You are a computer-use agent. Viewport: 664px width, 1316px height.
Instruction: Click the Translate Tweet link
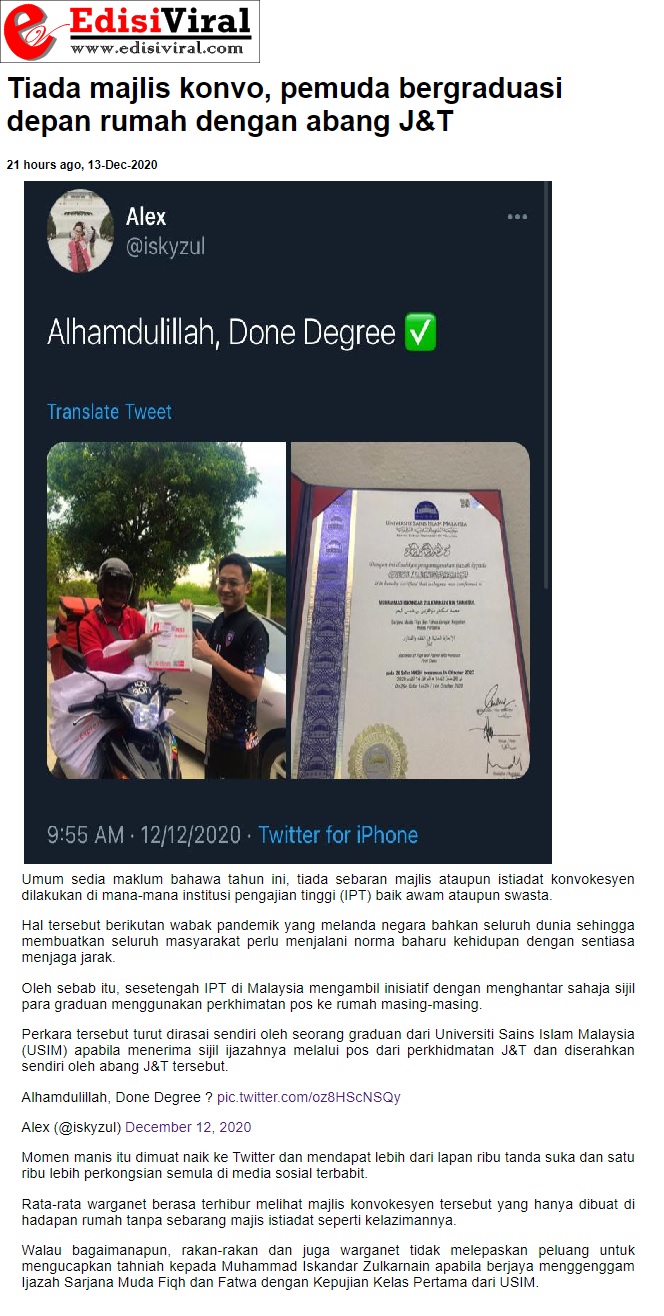point(109,412)
